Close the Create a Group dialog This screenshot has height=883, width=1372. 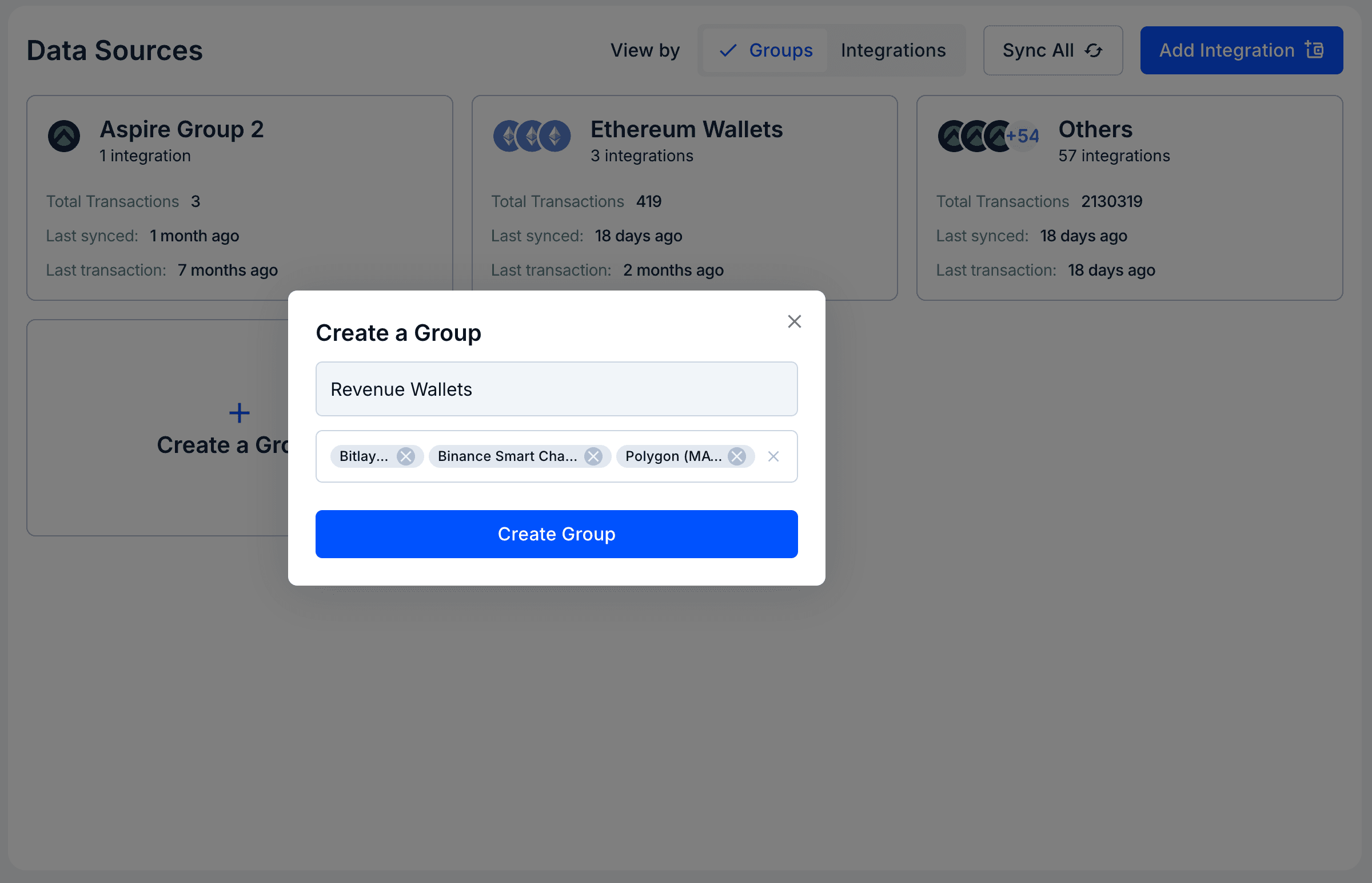coord(794,321)
